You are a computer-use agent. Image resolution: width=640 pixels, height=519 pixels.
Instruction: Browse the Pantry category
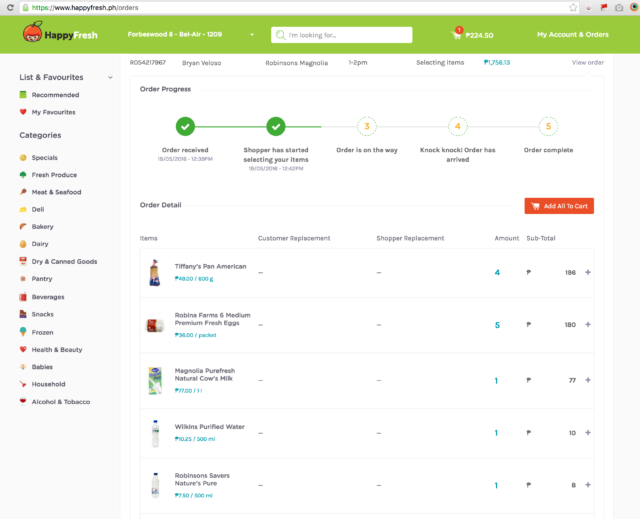click(x=42, y=279)
